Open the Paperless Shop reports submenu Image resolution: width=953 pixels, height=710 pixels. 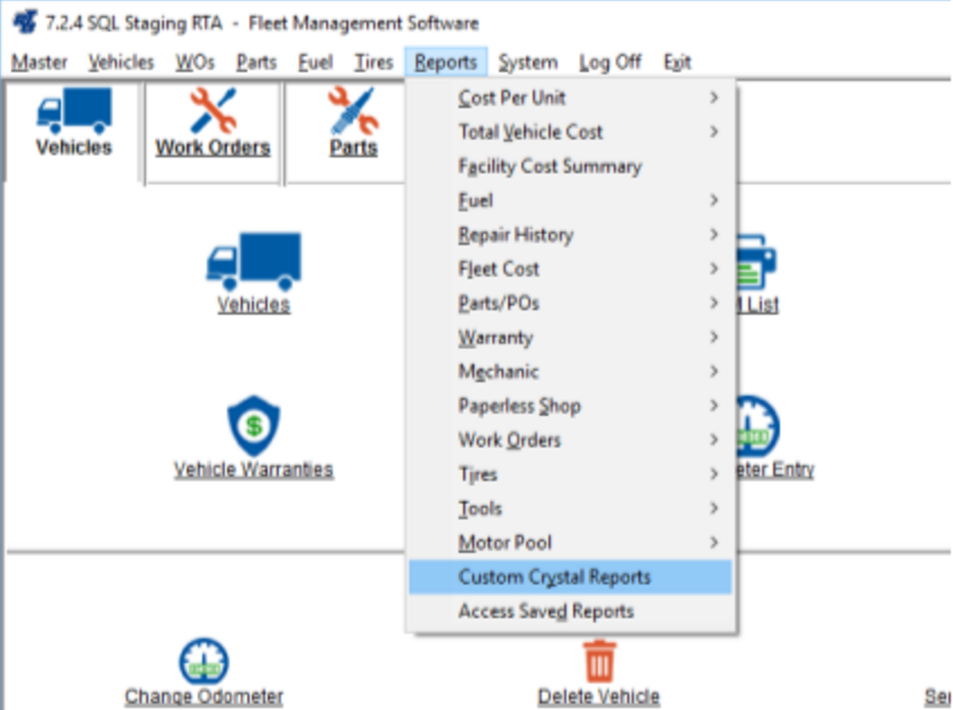[519, 406]
